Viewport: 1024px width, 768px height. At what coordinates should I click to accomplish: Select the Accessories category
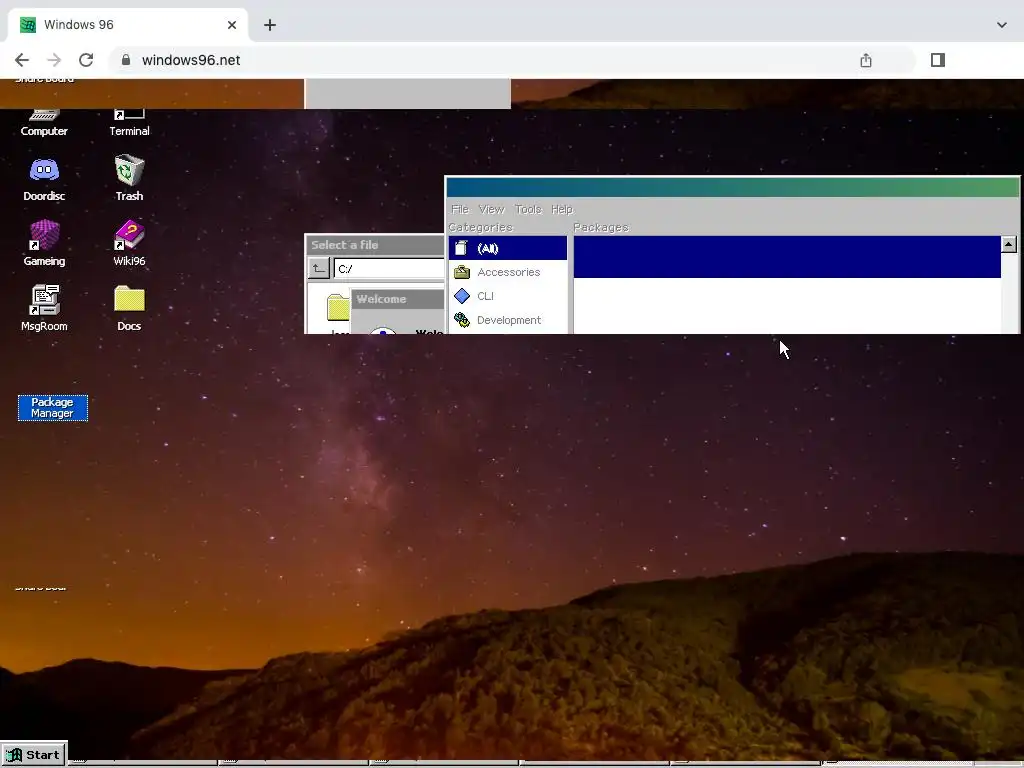tap(507, 272)
